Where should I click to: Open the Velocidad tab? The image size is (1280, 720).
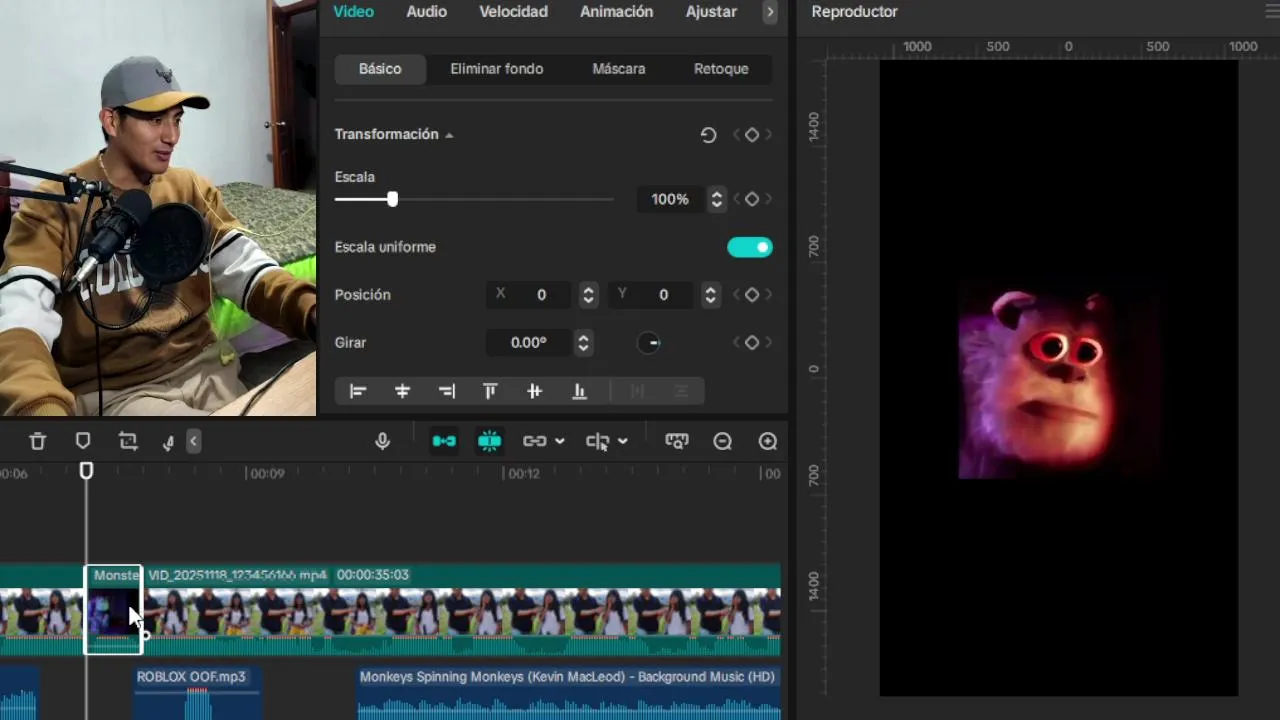coord(513,12)
